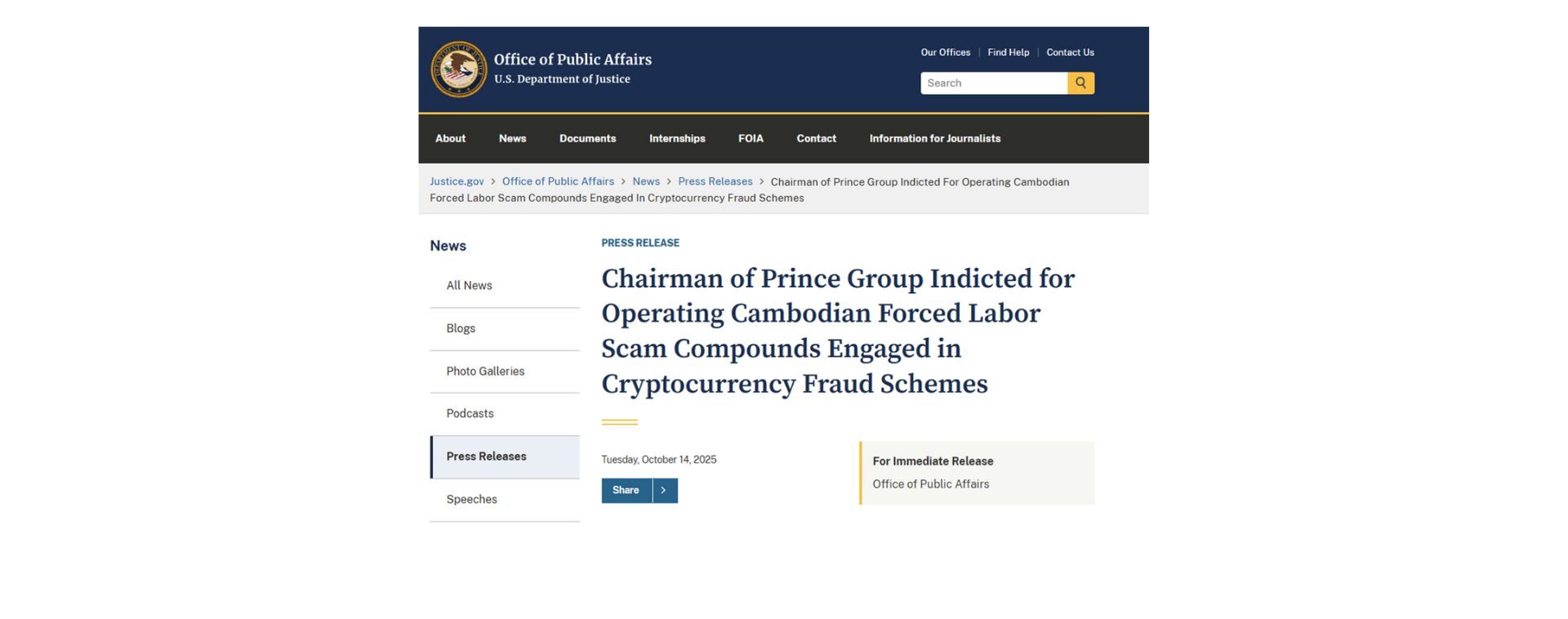The width and height of the screenshot is (1568, 619).
Task: Navigate to the FOIA page
Action: tap(751, 138)
